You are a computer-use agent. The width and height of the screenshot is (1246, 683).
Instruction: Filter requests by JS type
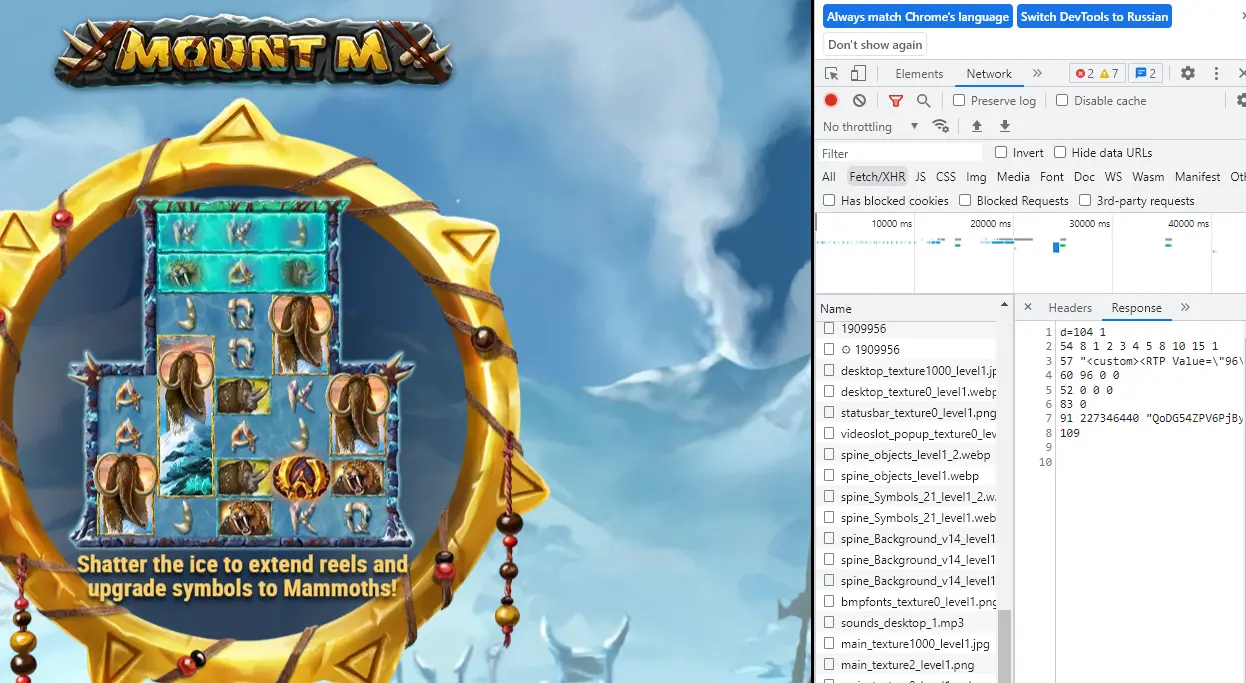point(921,176)
